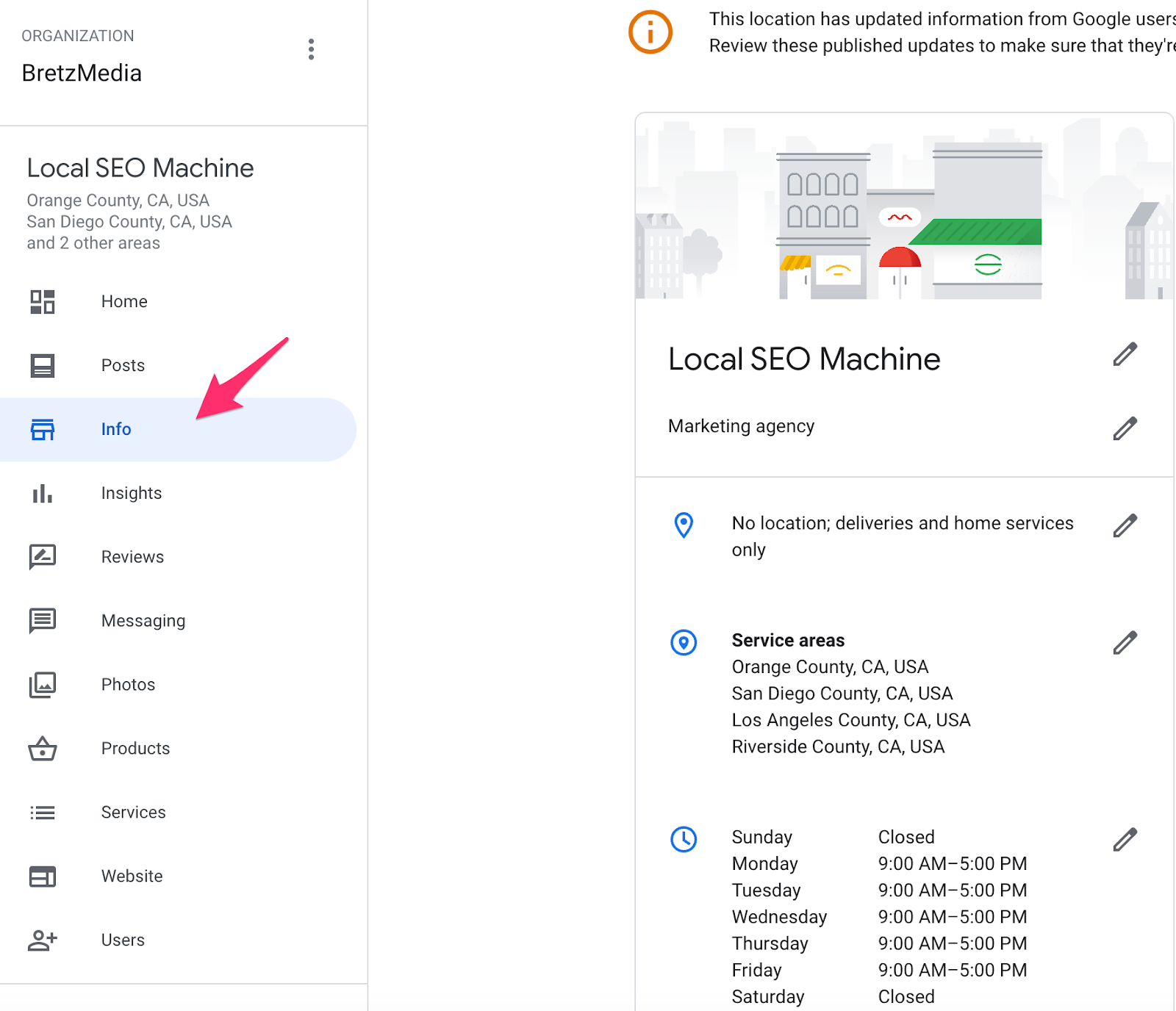This screenshot has width=1176, height=1011.
Task: Click the Users add-person icon
Action: (x=43, y=940)
